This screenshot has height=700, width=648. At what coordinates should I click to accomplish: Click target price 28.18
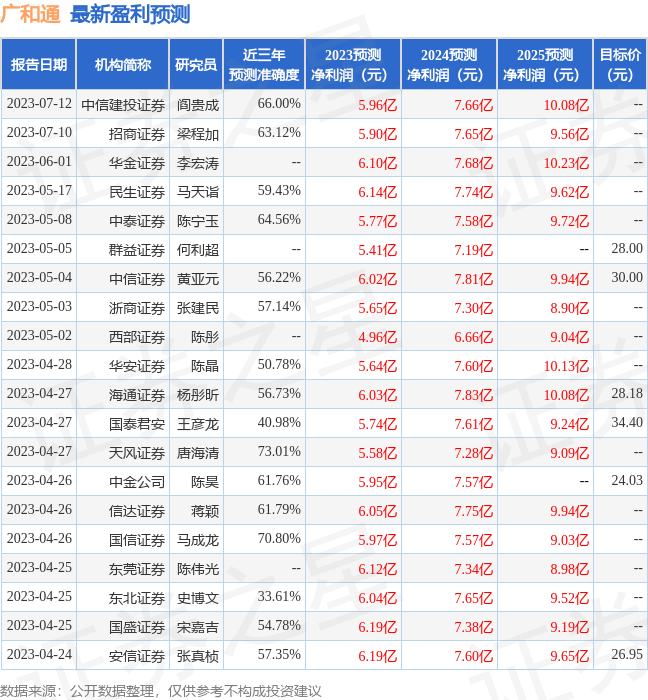pos(627,393)
